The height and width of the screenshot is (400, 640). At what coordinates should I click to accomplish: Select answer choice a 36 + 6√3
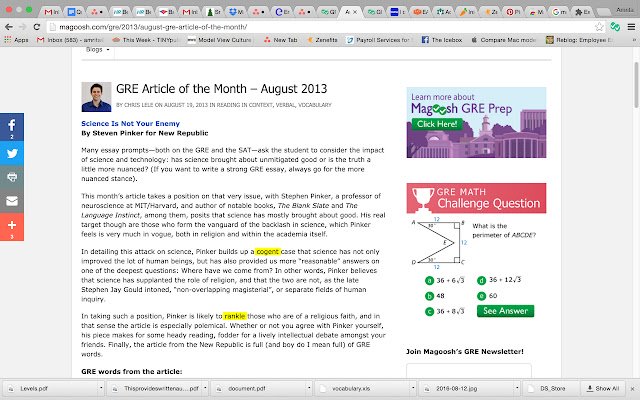[x=444, y=280]
